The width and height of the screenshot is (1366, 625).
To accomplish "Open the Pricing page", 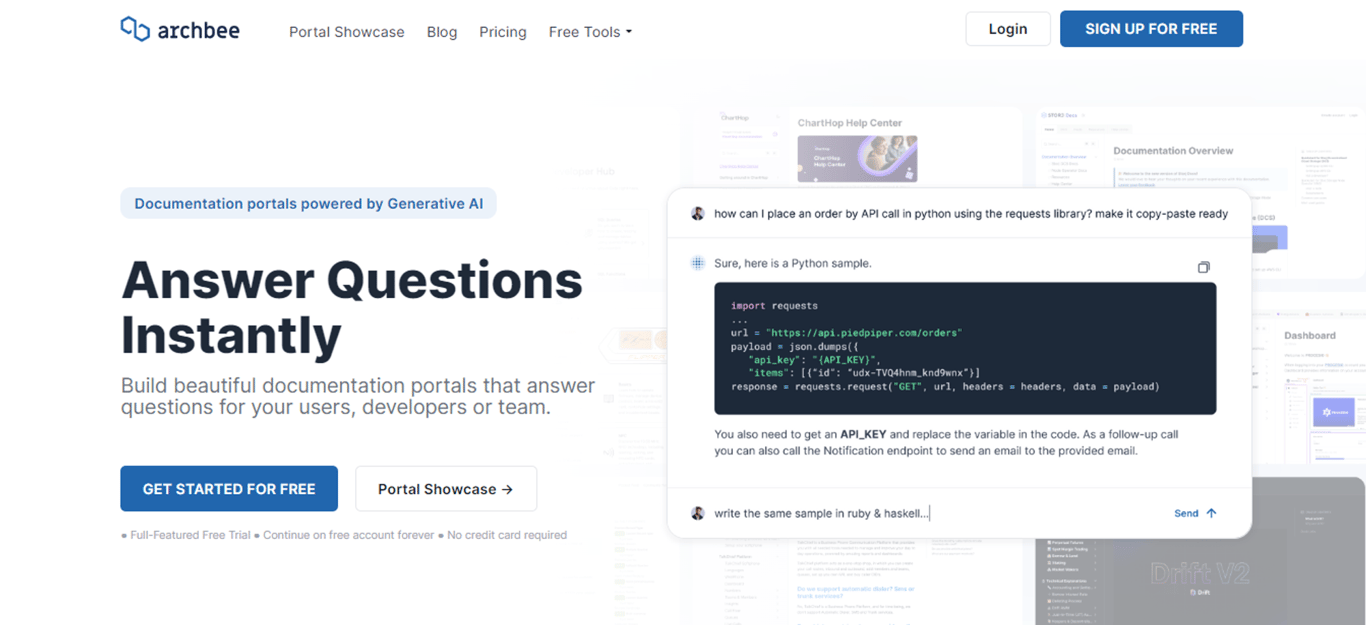I will [x=503, y=32].
